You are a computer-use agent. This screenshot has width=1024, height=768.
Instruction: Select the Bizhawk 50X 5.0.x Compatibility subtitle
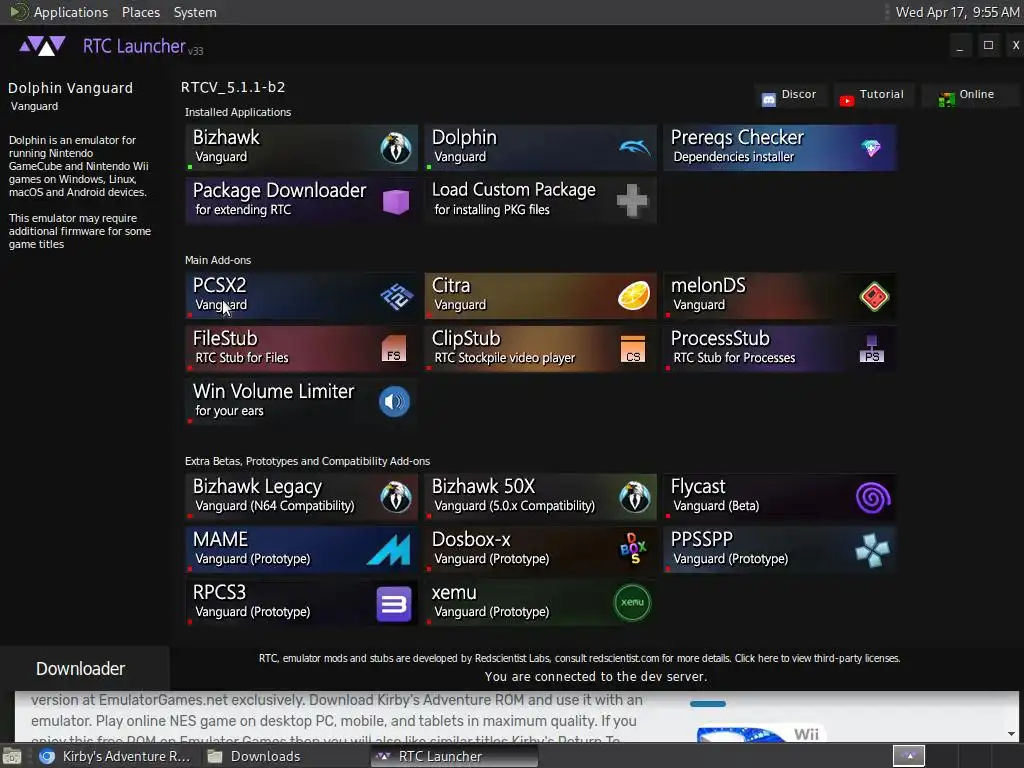[x=515, y=506]
